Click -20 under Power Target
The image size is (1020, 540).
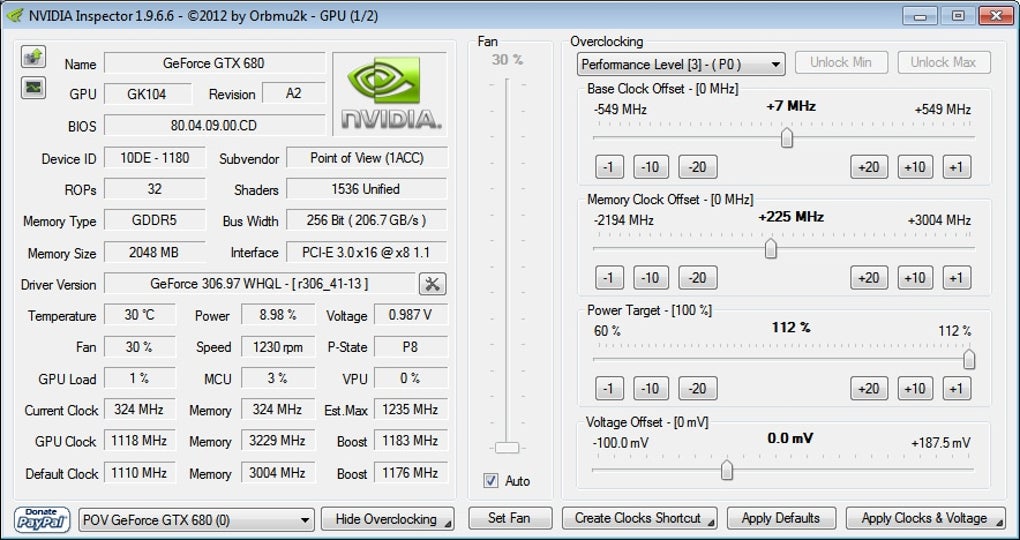pos(697,388)
